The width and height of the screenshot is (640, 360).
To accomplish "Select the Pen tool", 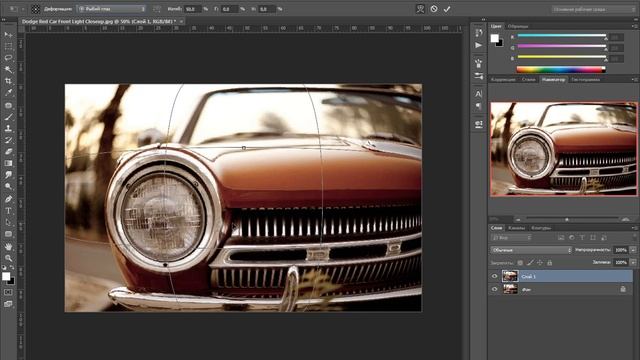I will (8, 199).
